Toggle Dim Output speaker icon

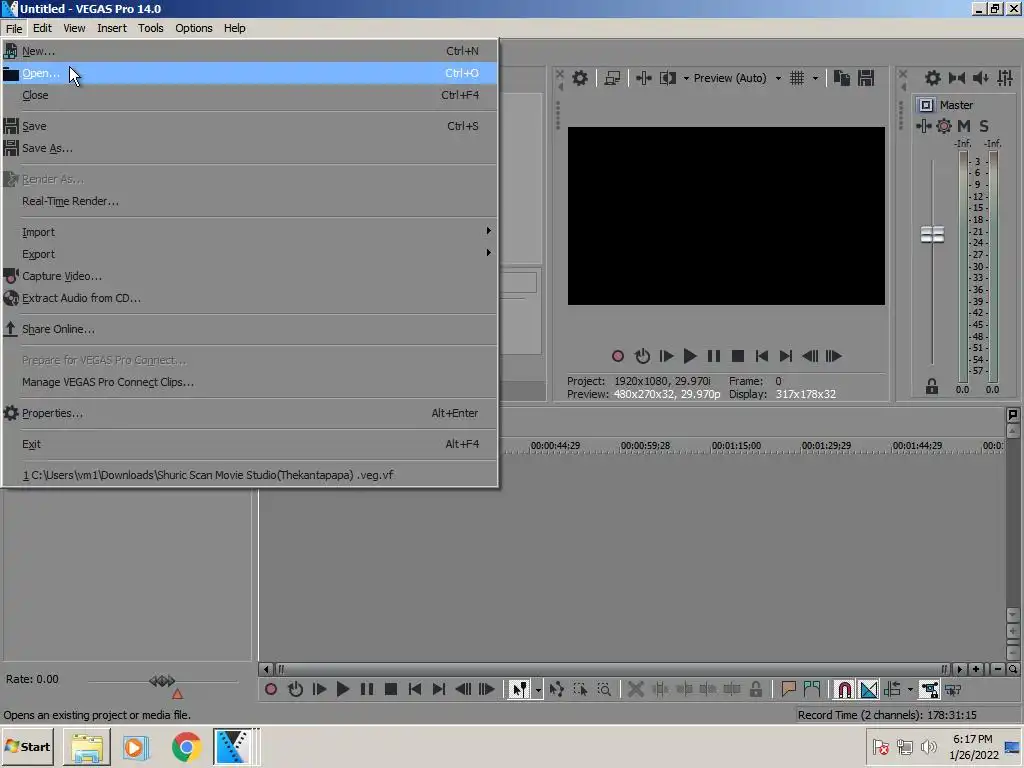[980, 78]
